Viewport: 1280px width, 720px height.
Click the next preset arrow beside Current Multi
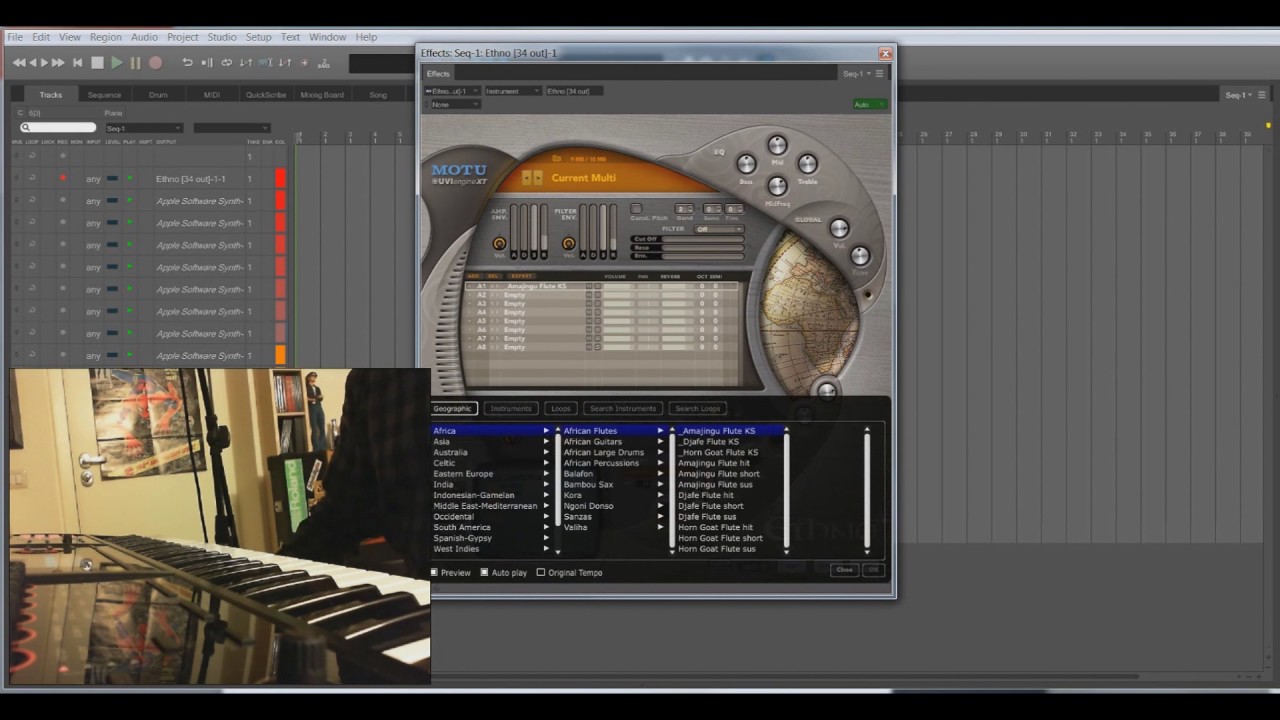[x=538, y=178]
